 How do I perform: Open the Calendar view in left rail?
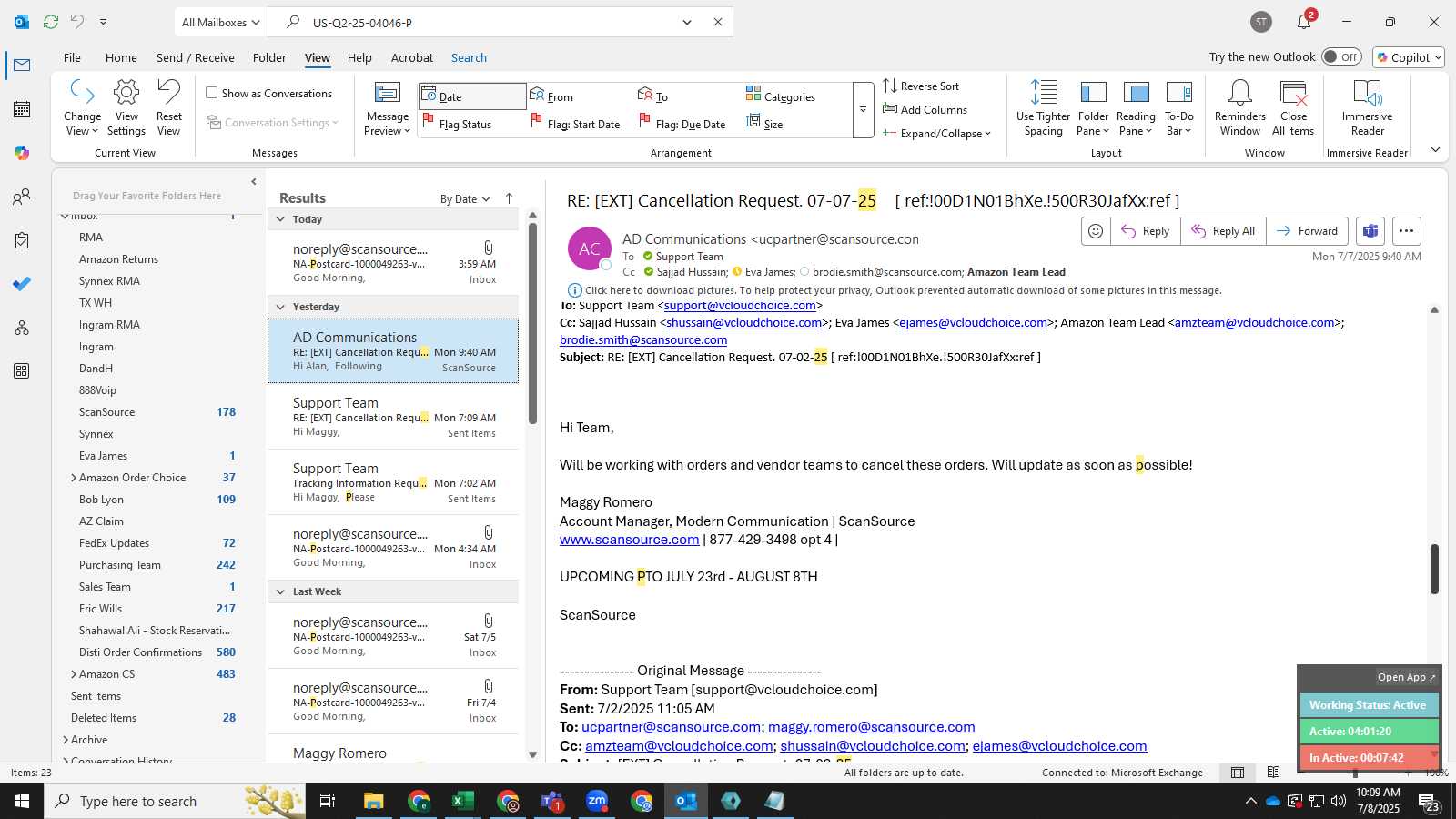pyautogui.click(x=22, y=109)
